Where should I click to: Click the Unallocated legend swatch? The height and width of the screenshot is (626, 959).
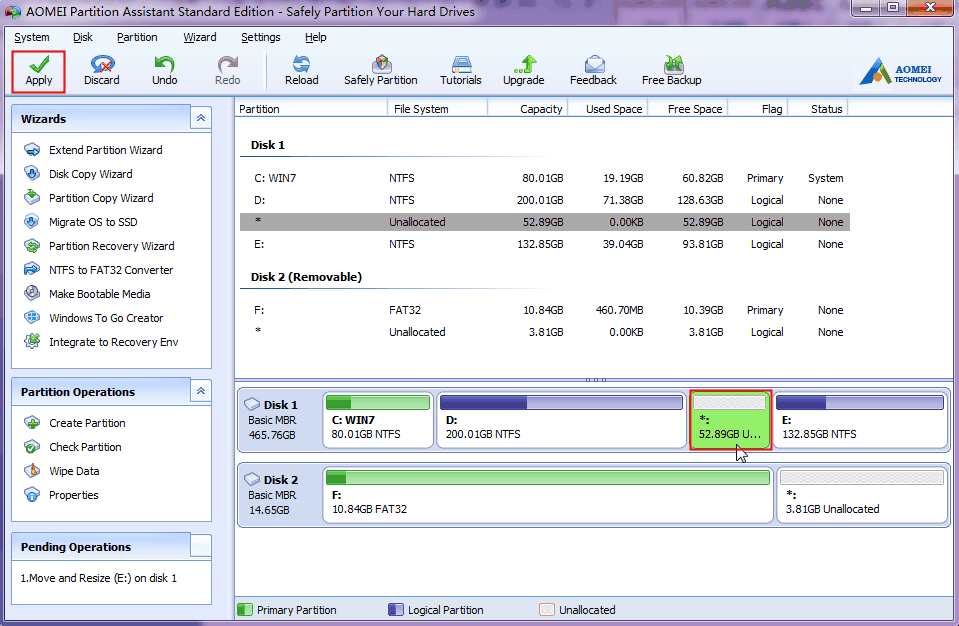(547, 609)
